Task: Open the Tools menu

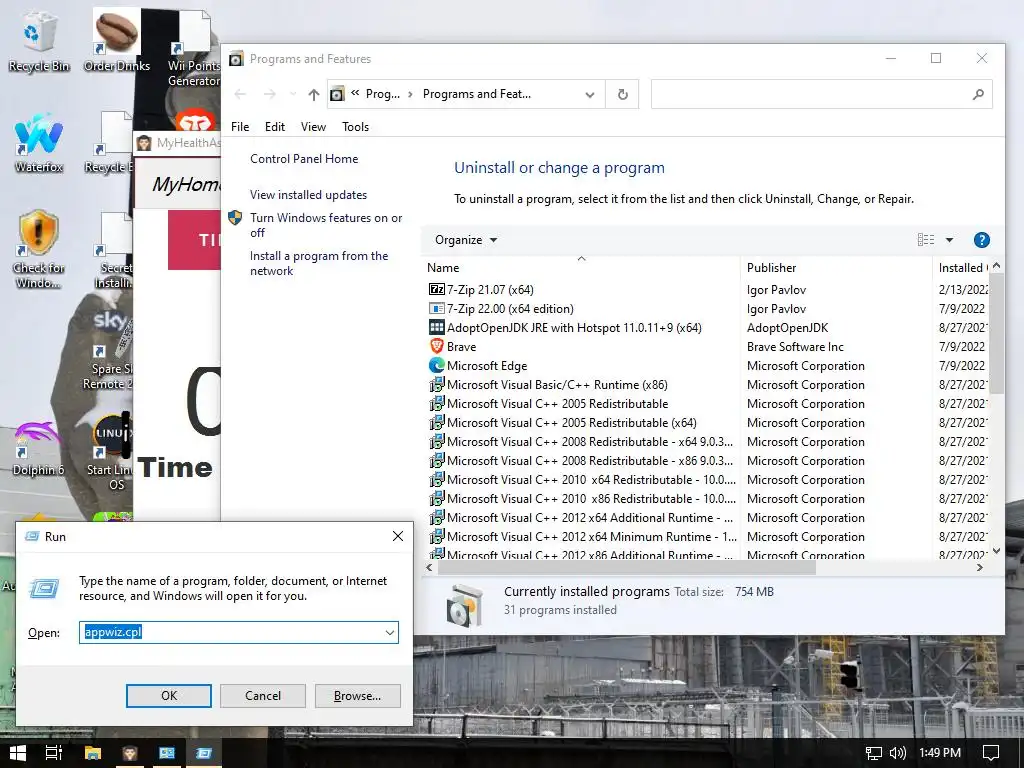Action: coord(355,127)
